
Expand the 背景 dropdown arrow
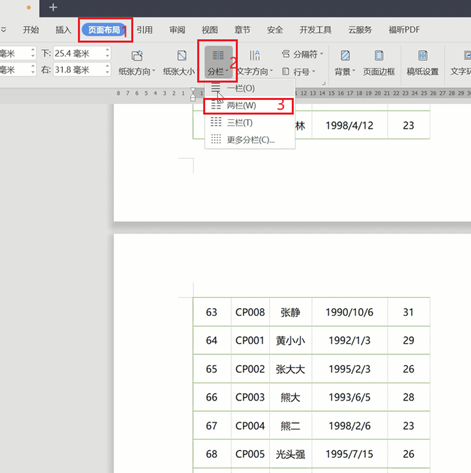tap(354, 71)
